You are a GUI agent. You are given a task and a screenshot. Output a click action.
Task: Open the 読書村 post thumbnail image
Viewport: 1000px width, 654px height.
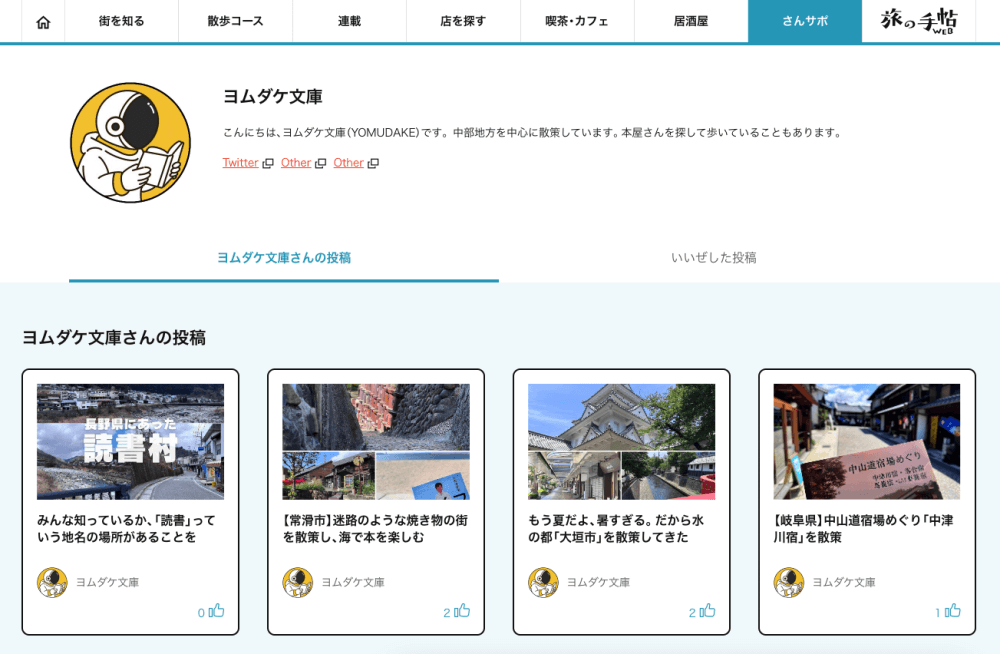pyautogui.click(x=130, y=441)
